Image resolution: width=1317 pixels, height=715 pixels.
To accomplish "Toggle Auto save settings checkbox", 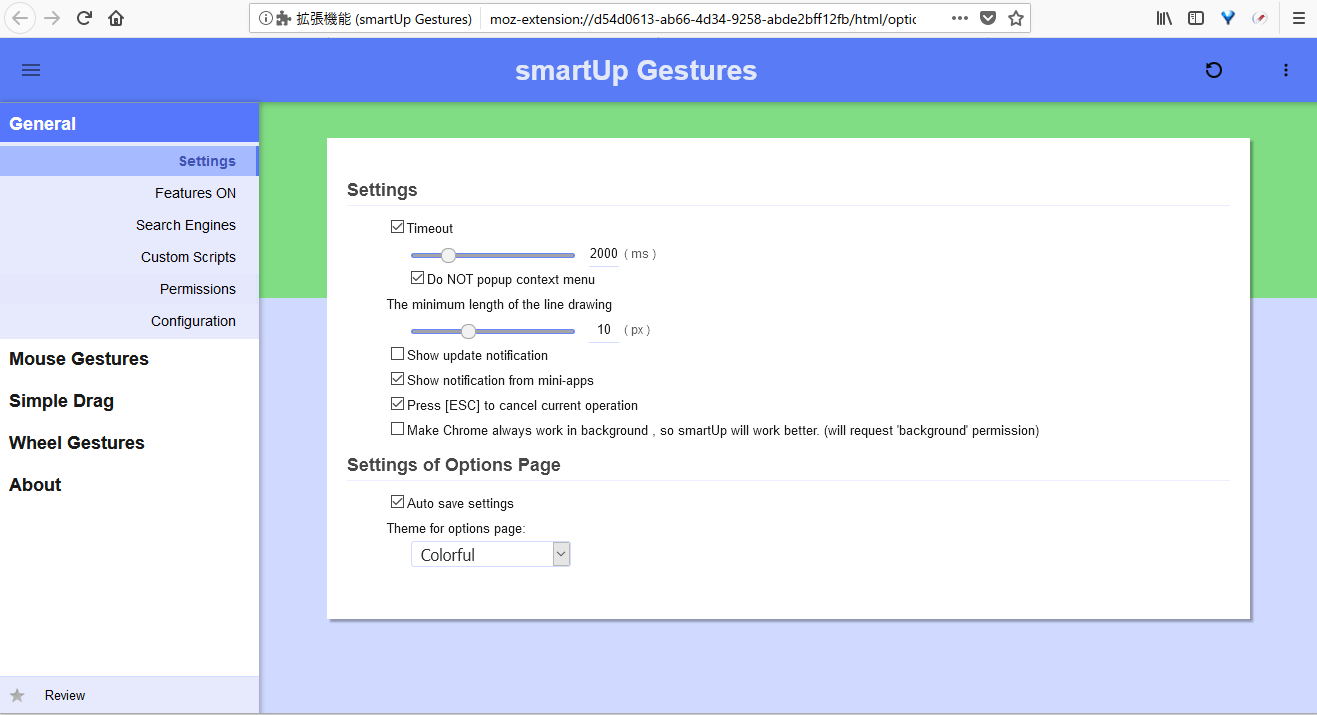I will point(397,502).
